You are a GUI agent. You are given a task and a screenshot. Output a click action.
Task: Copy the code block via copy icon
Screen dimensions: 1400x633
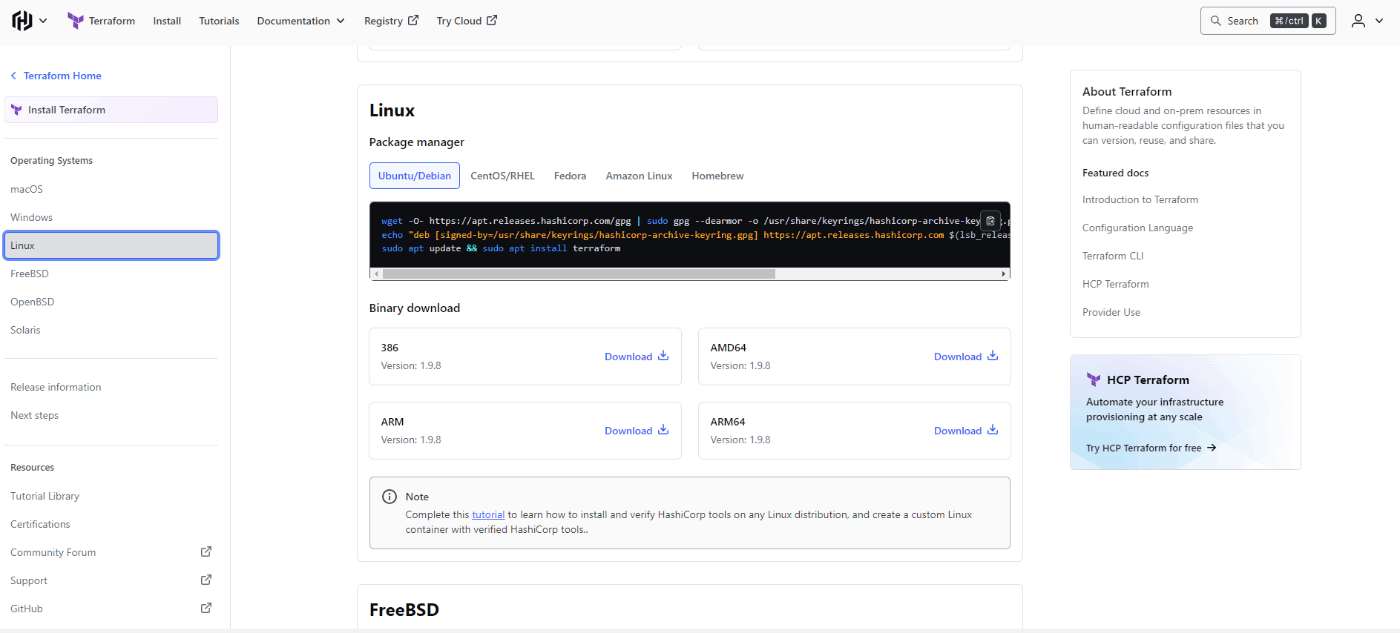click(990, 221)
